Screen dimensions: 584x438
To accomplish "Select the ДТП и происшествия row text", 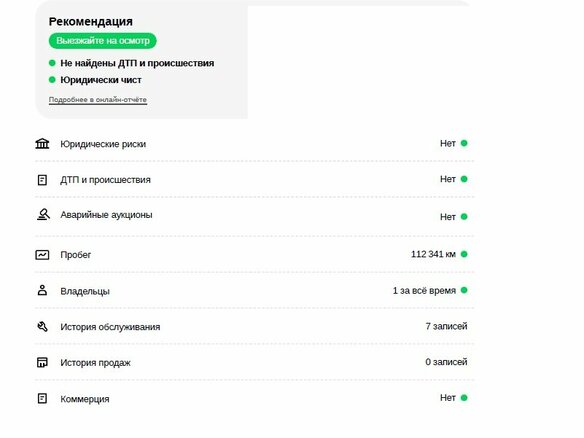I will click(x=105, y=180).
